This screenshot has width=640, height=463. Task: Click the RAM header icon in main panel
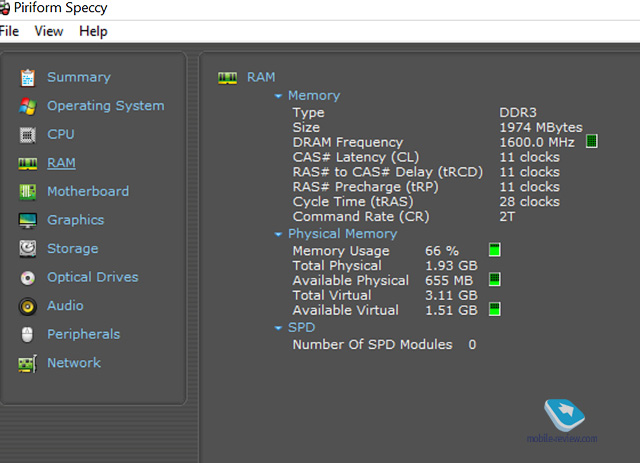coord(227,78)
